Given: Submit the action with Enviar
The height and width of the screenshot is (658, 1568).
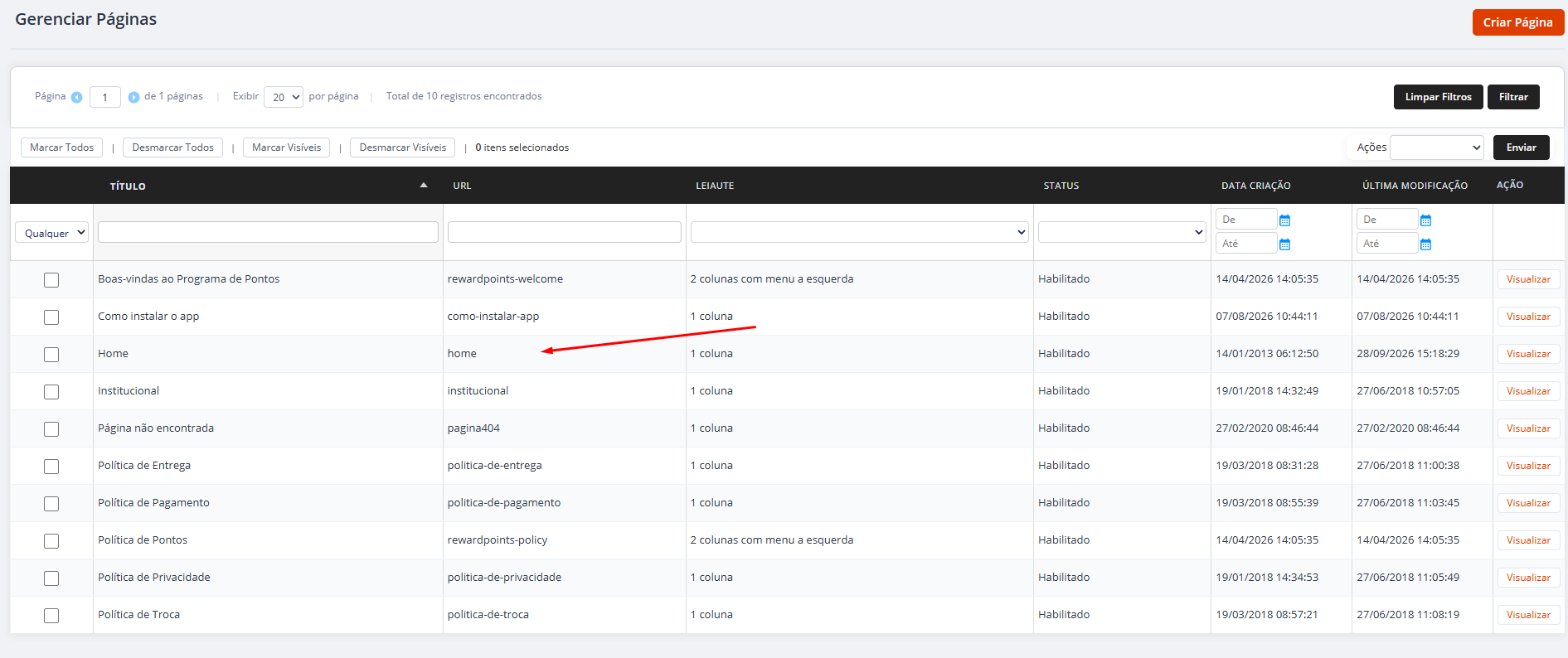Looking at the screenshot, I should (1522, 148).
